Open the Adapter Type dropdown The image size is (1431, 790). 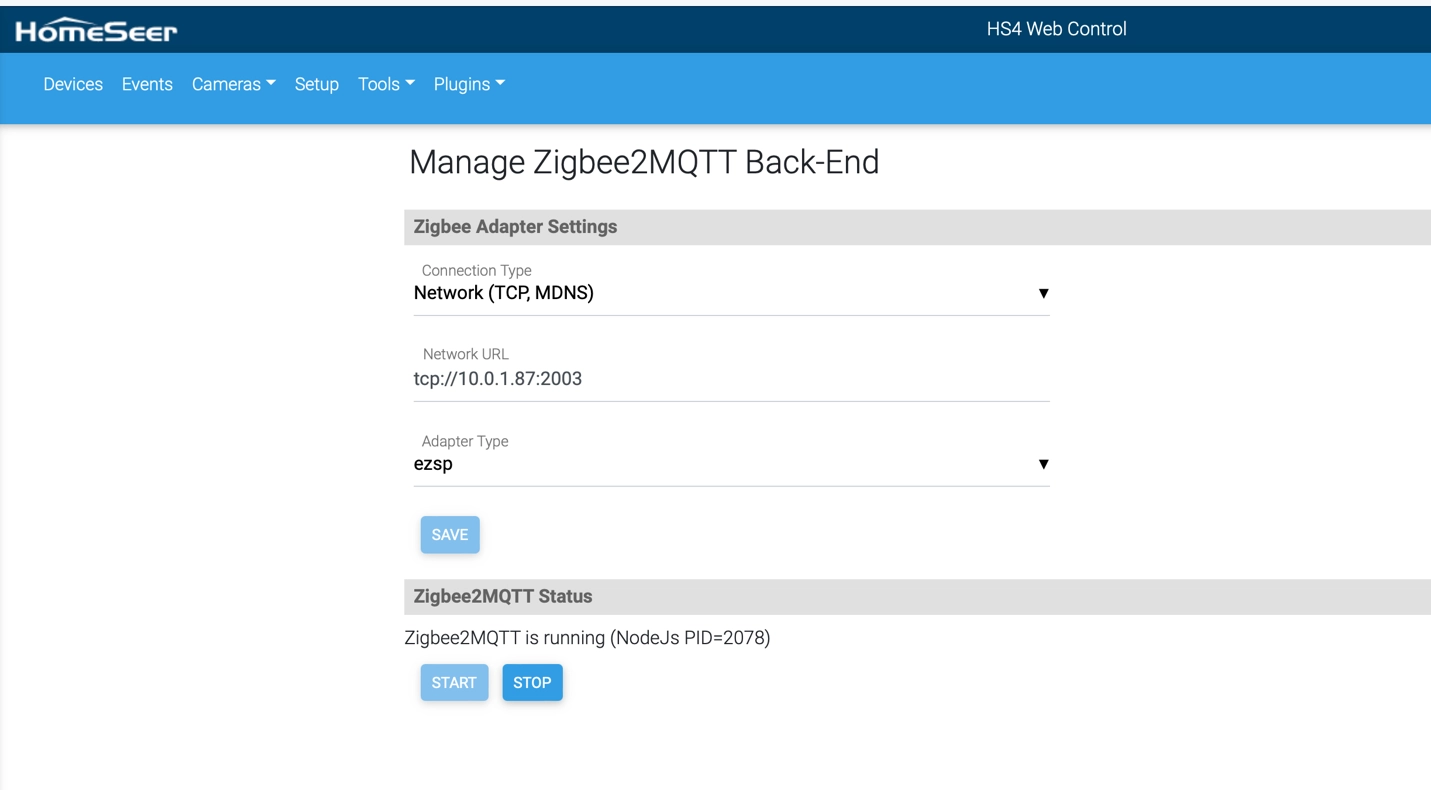(731, 464)
